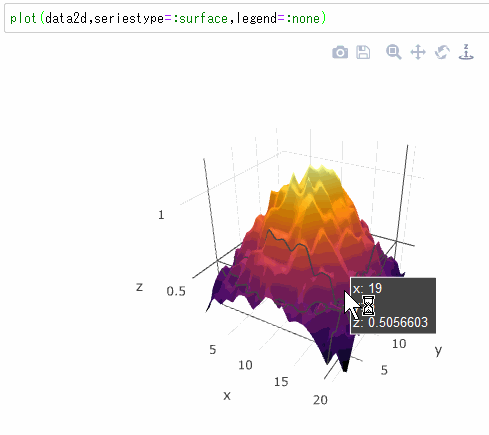This screenshot has width=489, height=435.
Task: Select the Pan arrows tool
Action: pos(418,52)
